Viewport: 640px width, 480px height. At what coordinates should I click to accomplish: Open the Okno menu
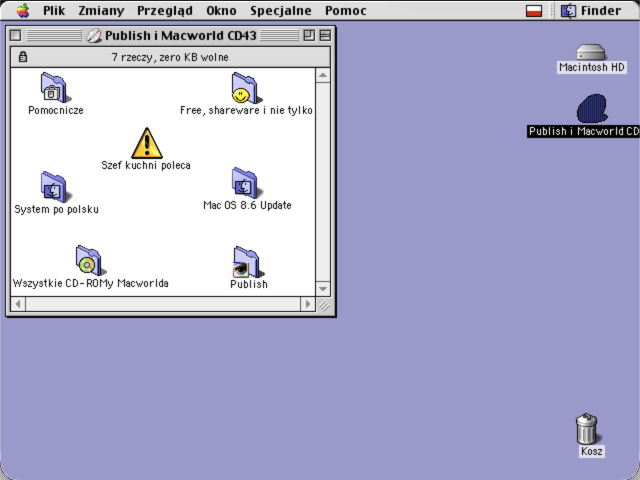221,11
